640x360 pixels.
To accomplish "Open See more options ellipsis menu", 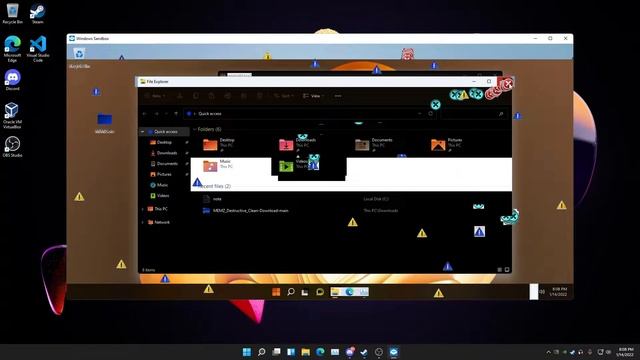I will [338, 96].
